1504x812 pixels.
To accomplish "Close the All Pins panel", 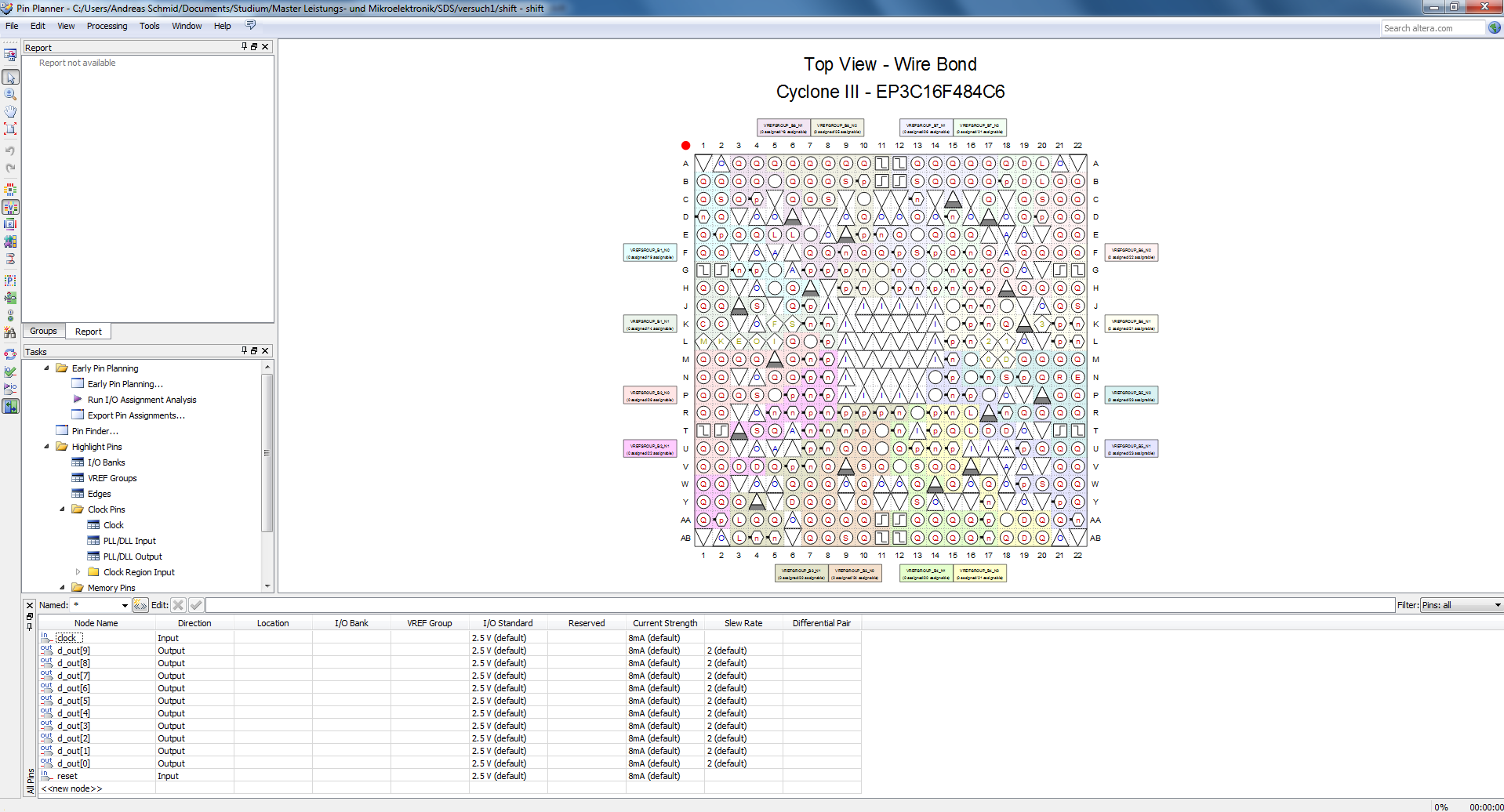I will (x=30, y=605).
